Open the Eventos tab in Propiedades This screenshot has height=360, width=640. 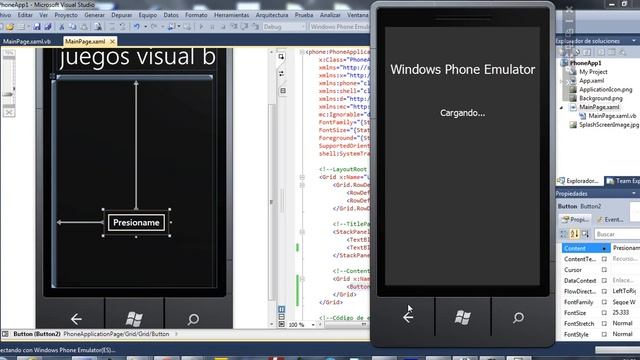click(x=610, y=220)
